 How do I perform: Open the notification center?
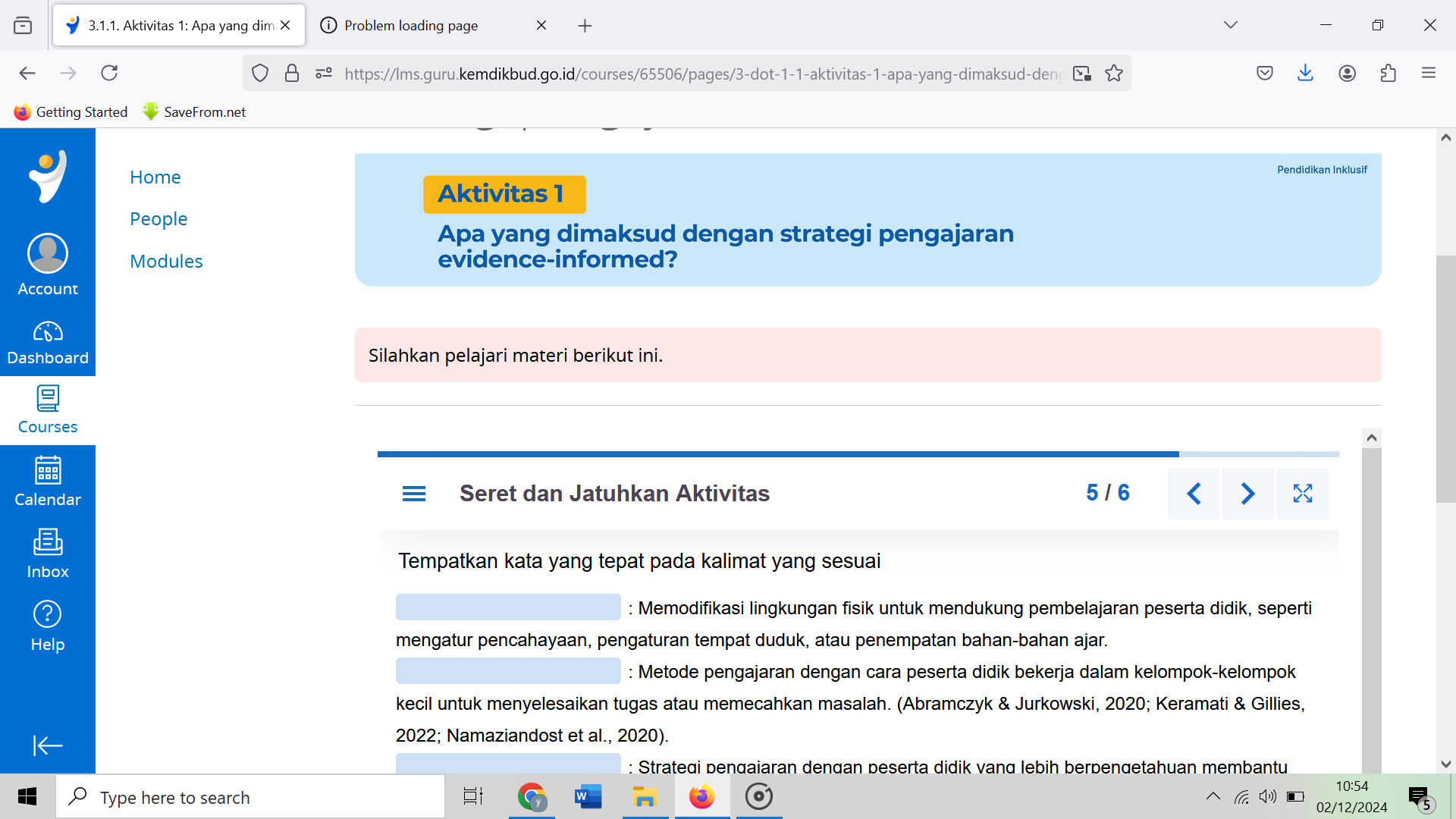[x=1420, y=798]
